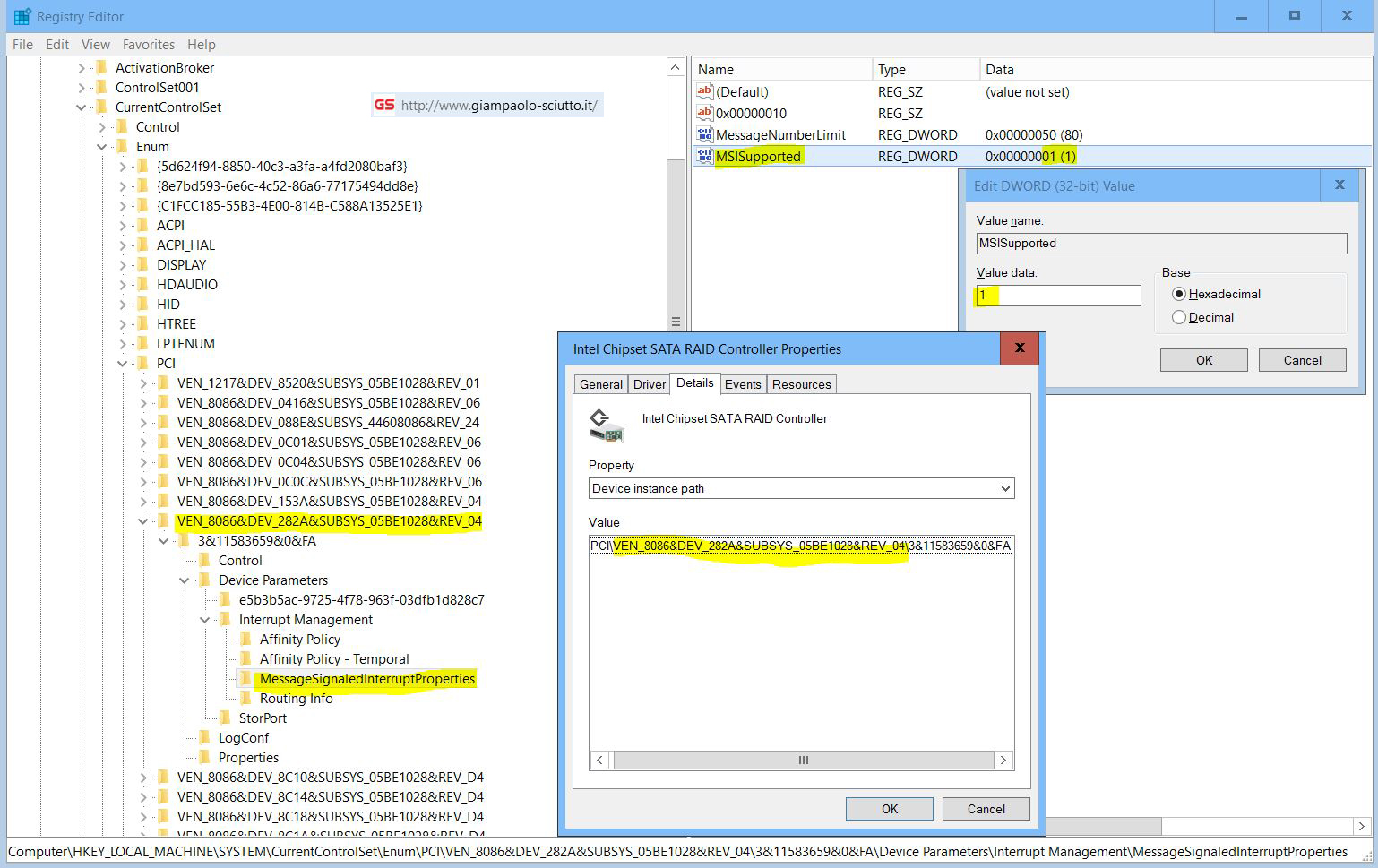Confirm Edit DWORD dialog with OK

pyautogui.click(x=1204, y=360)
